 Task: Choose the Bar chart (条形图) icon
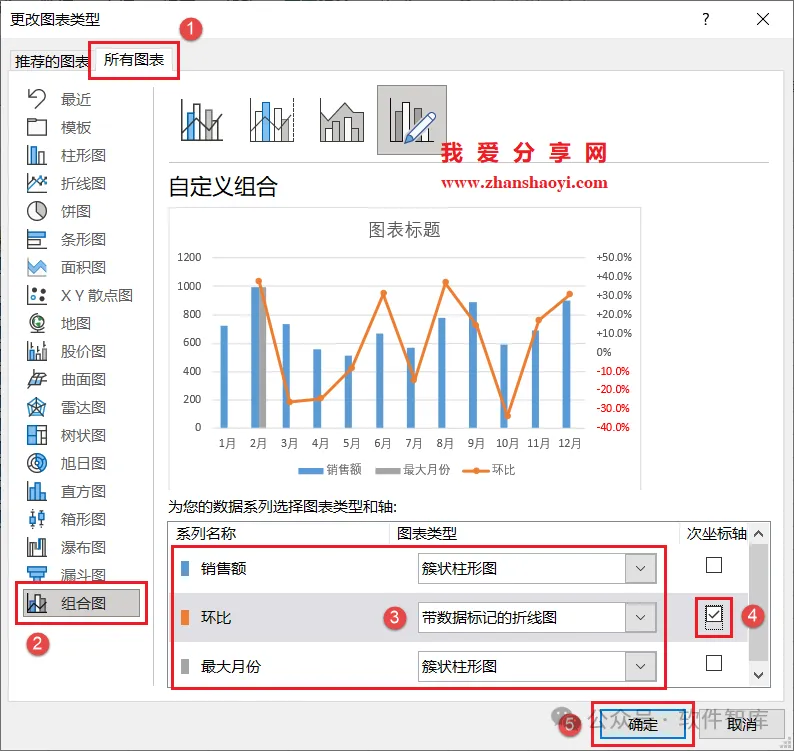36,239
